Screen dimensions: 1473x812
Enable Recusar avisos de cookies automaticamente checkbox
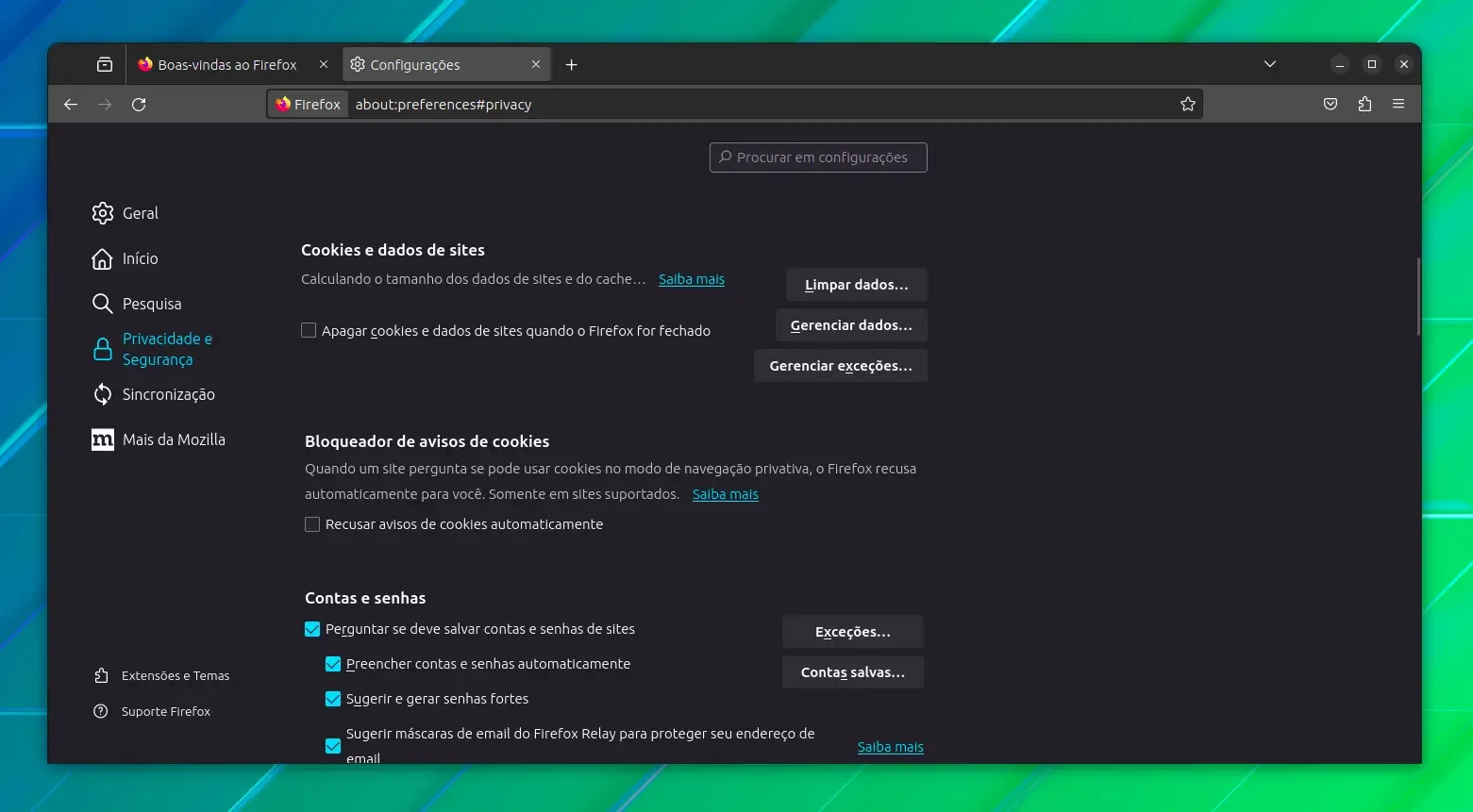click(x=312, y=524)
